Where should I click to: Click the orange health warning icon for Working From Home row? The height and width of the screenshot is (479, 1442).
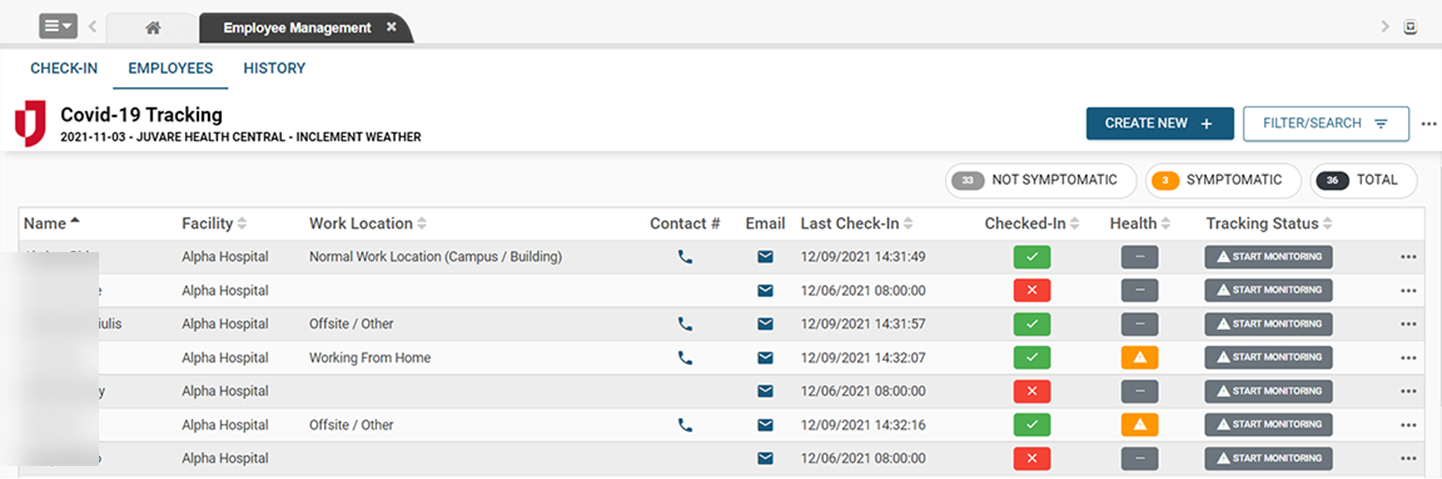pyautogui.click(x=1139, y=358)
